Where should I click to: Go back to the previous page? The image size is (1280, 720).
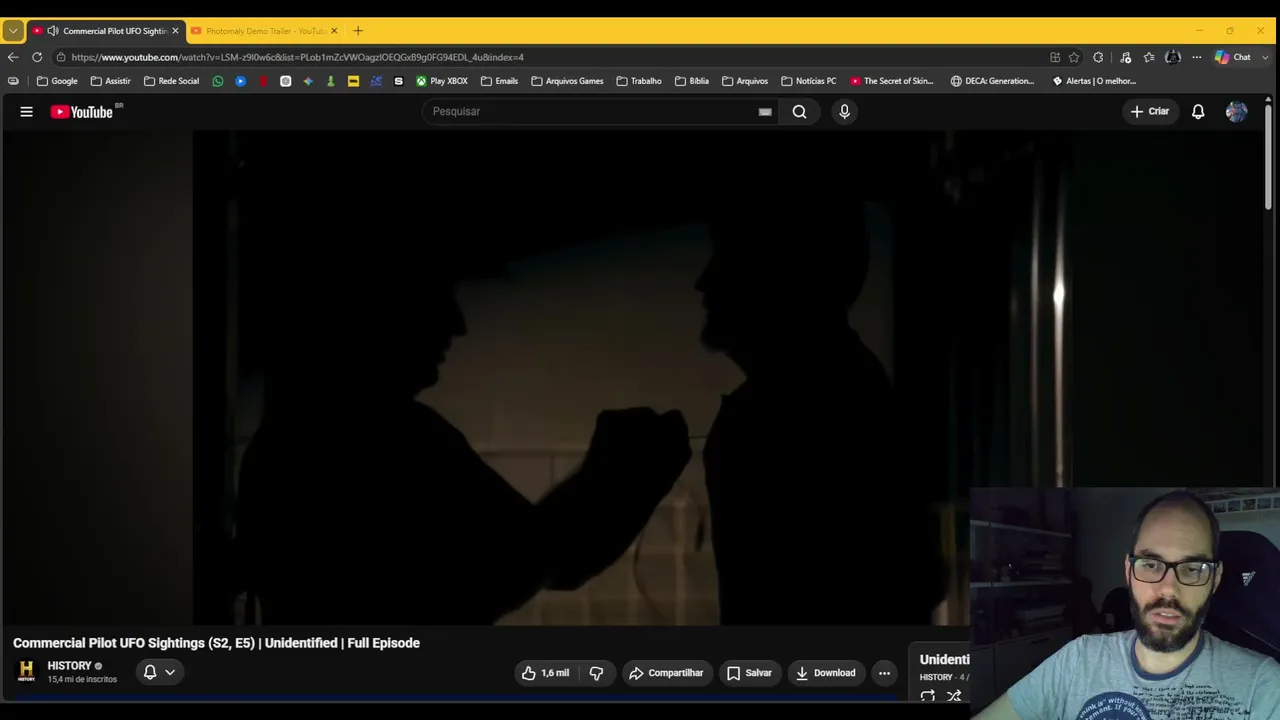[13, 57]
